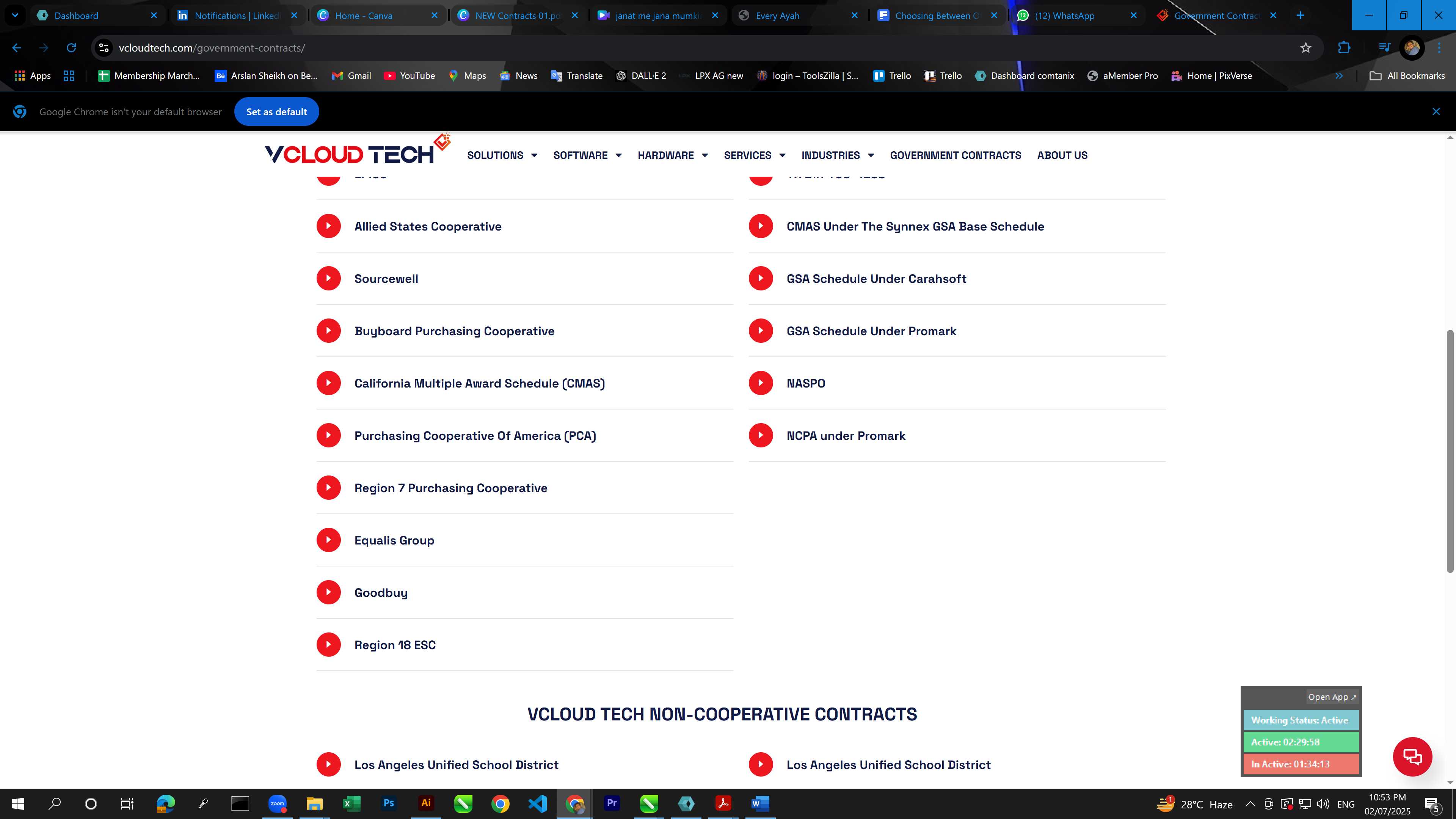Viewport: 1456px width, 819px height.
Task: Show more bookmarks with the double chevron
Action: point(1338,76)
